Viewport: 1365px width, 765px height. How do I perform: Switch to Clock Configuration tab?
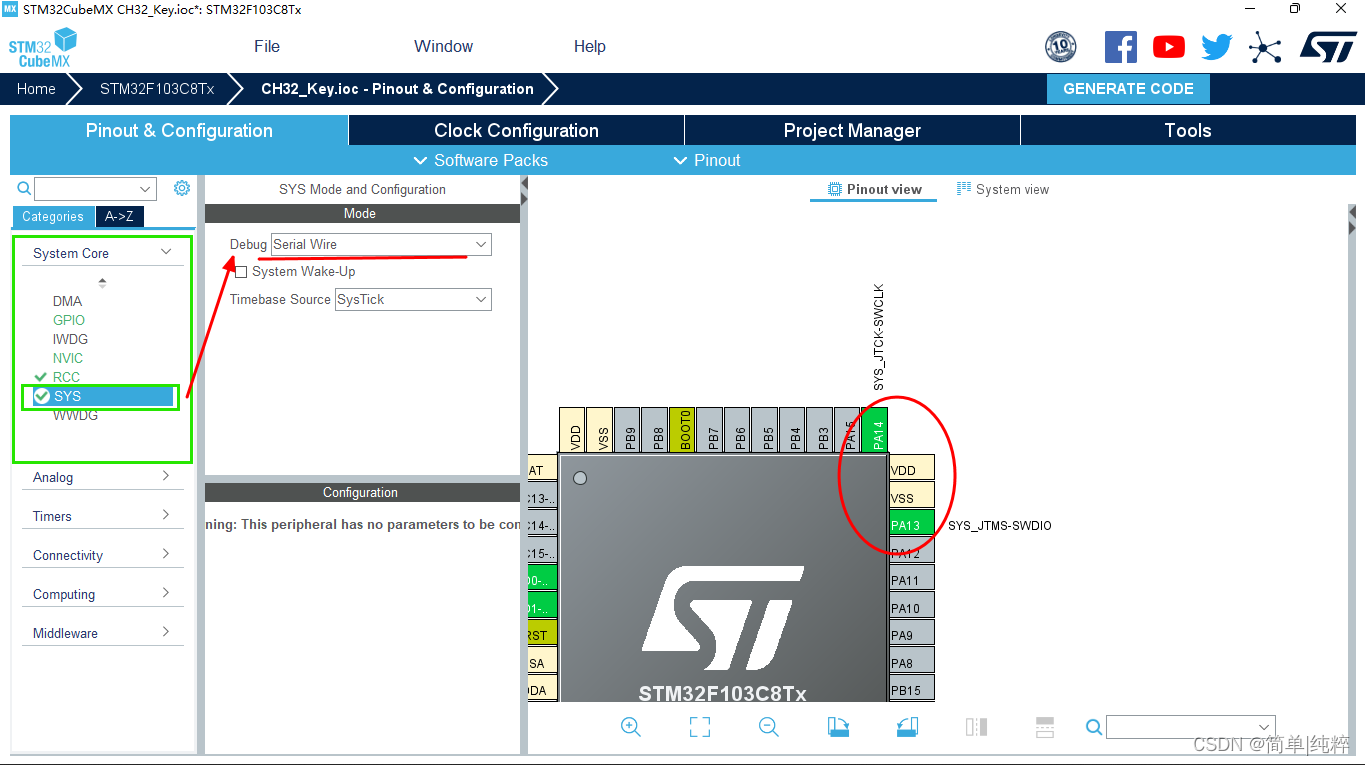pos(516,130)
